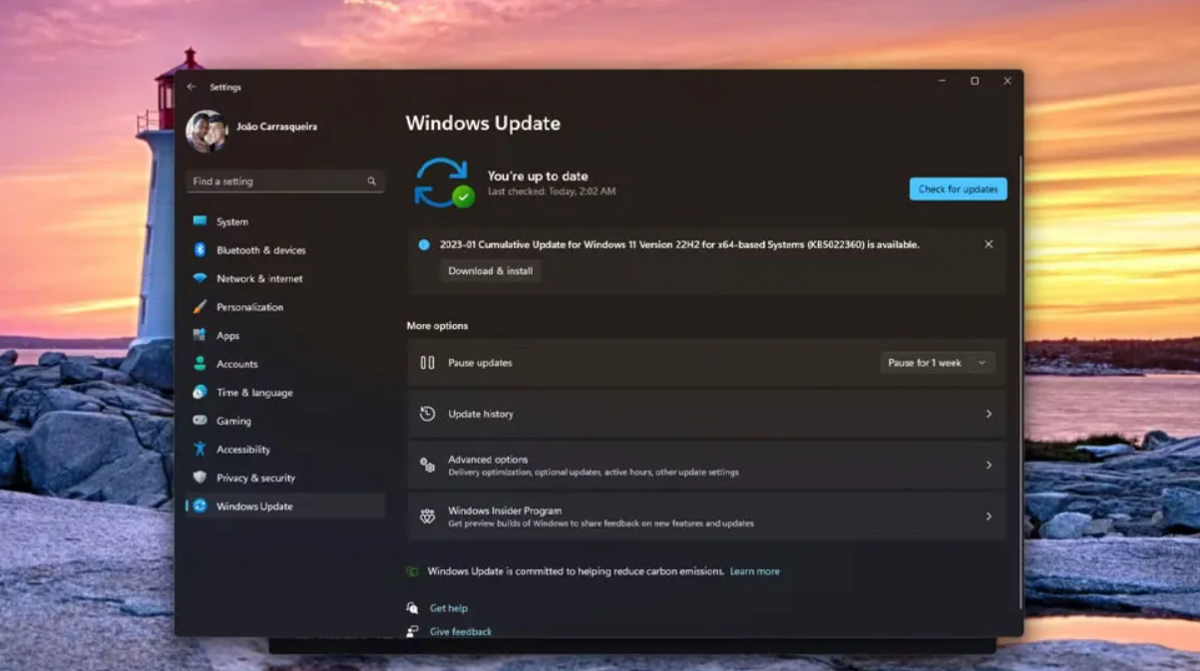Screen dimensions: 1200x671
Task: Go to Gaming settings section
Action: (234, 421)
